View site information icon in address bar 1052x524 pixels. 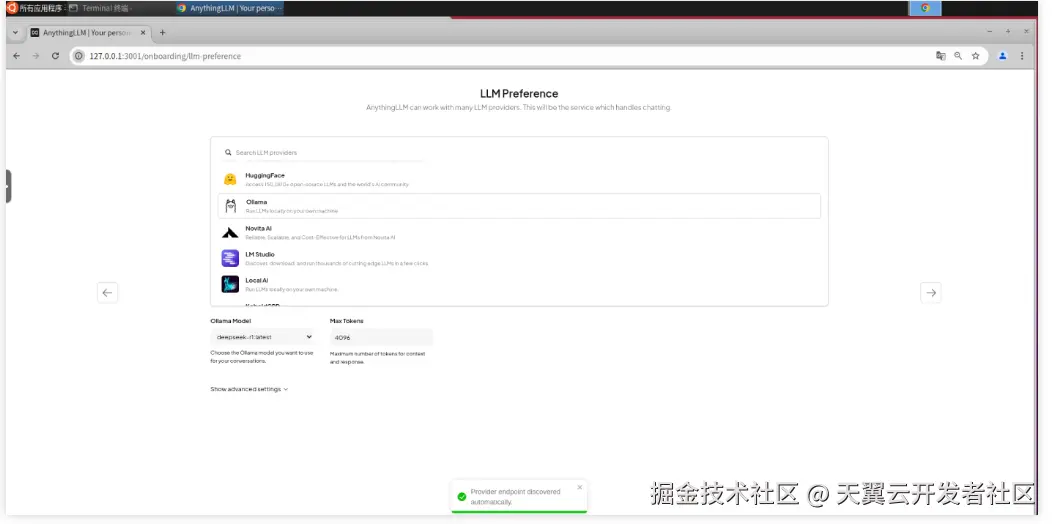78,56
